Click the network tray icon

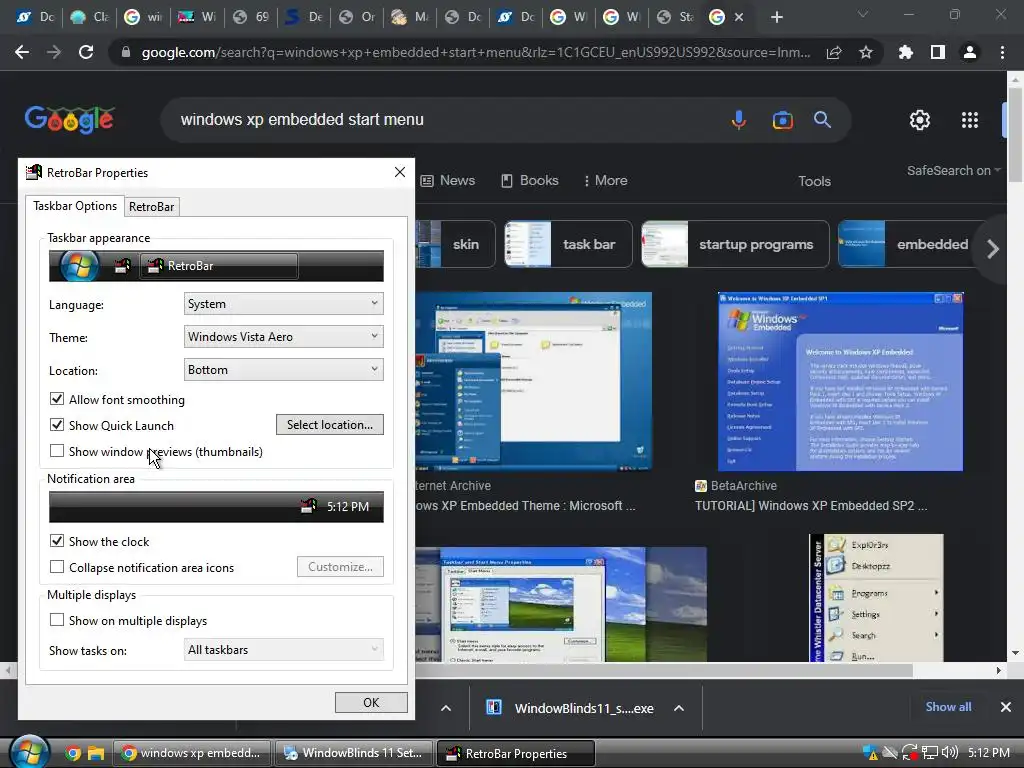coord(929,753)
